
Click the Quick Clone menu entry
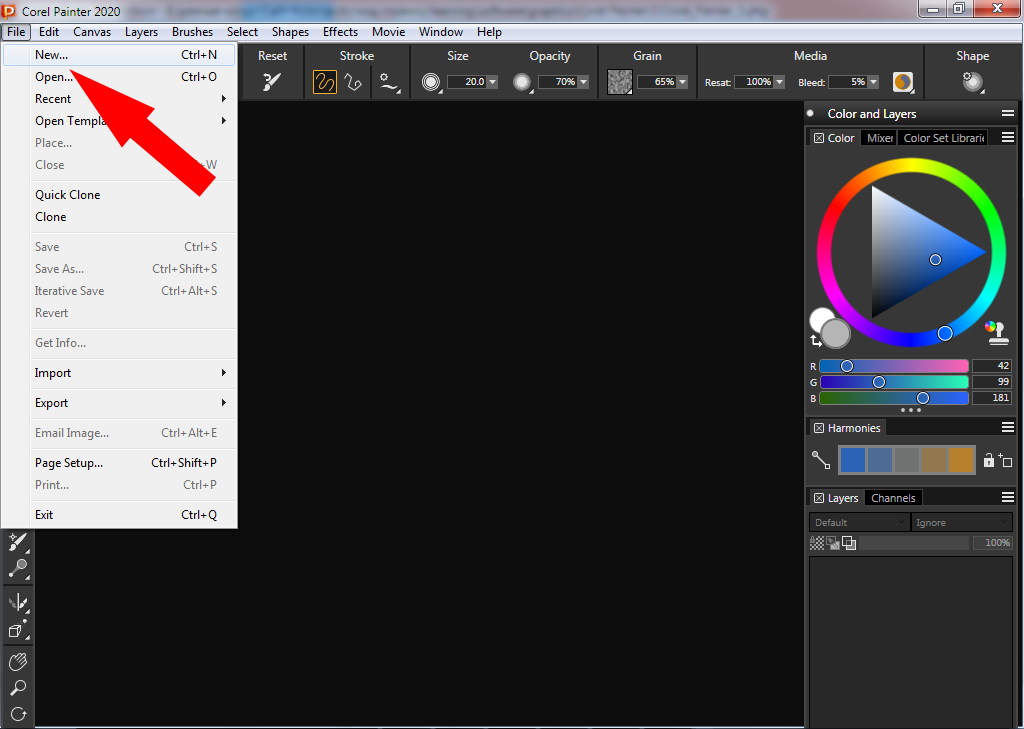68,195
